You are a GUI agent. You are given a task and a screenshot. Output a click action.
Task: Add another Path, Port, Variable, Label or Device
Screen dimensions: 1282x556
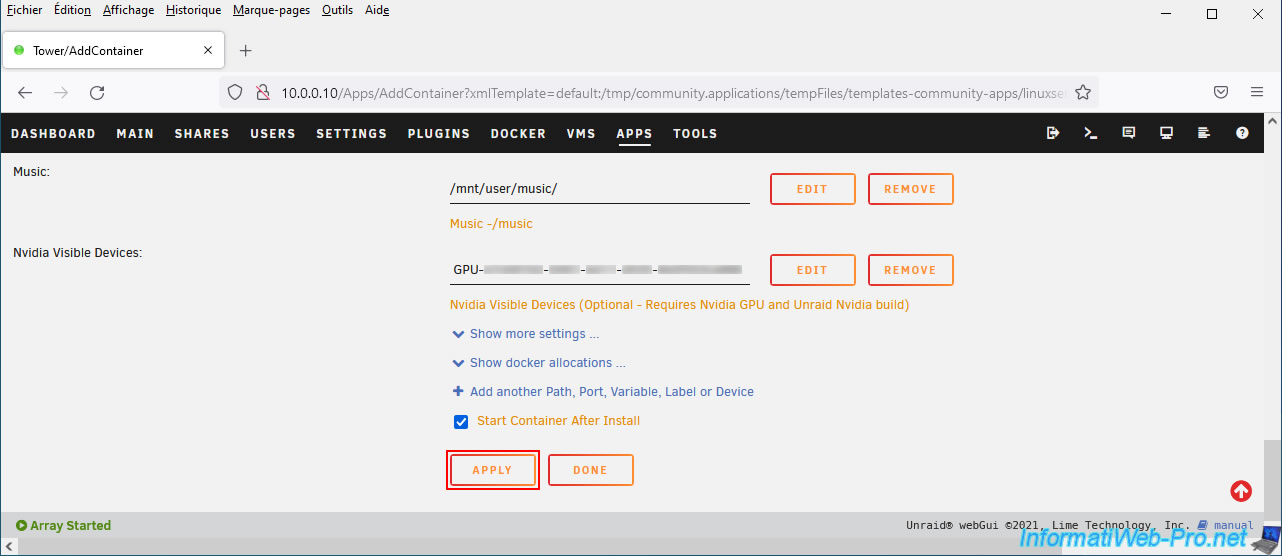pos(611,392)
